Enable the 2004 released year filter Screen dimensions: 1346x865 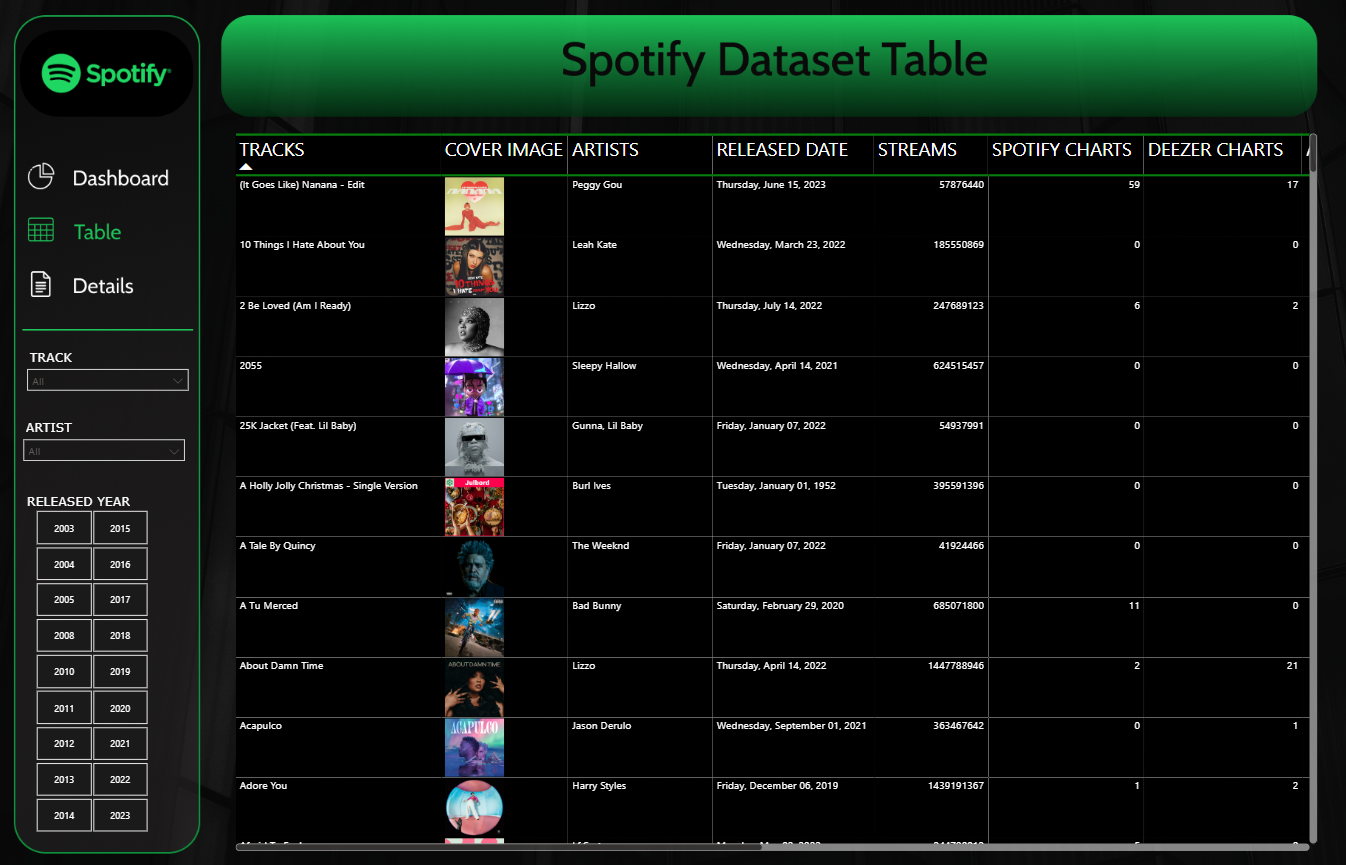click(x=64, y=564)
